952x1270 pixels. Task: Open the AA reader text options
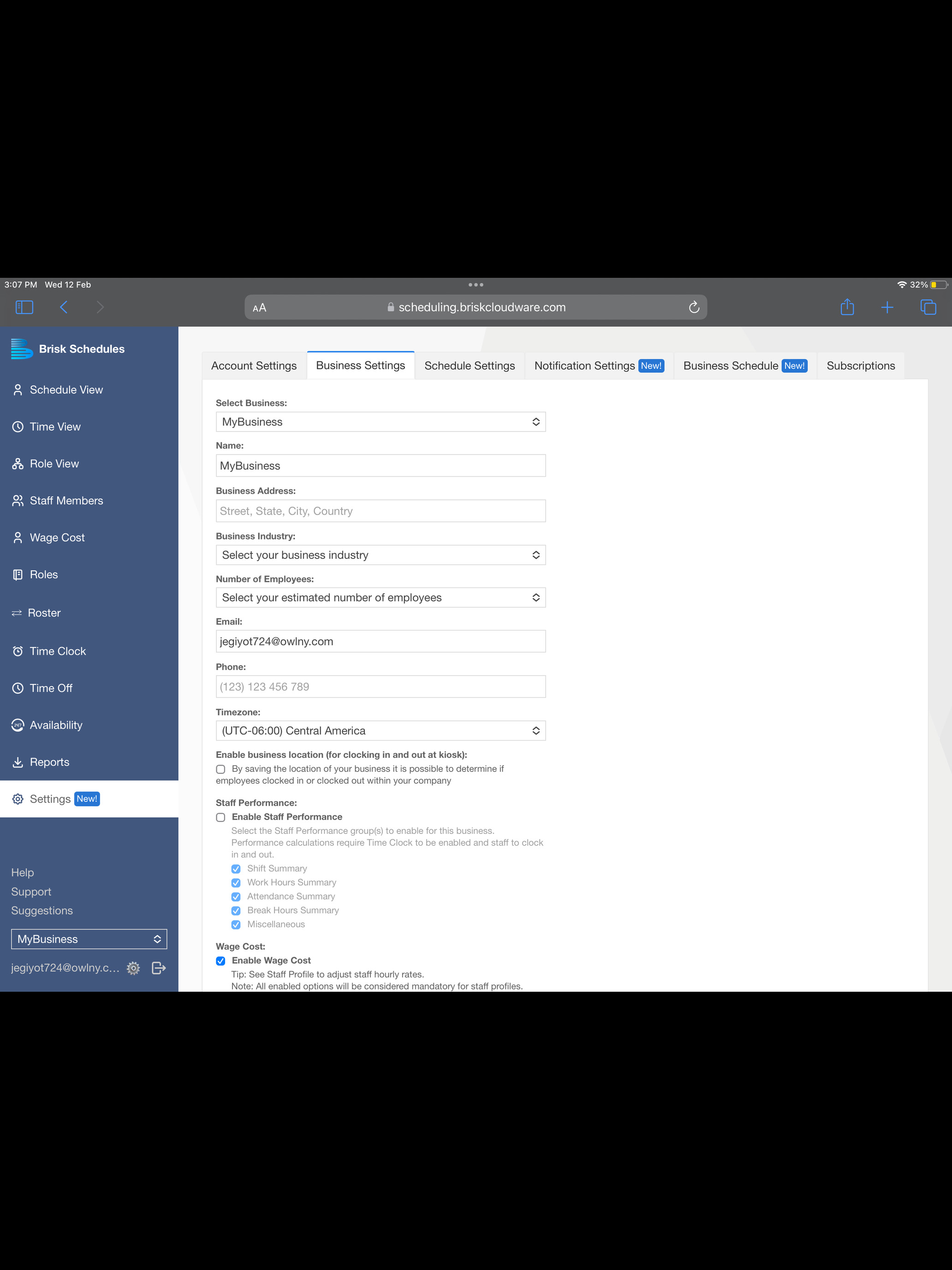pyautogui.click(x=259, y=308)
